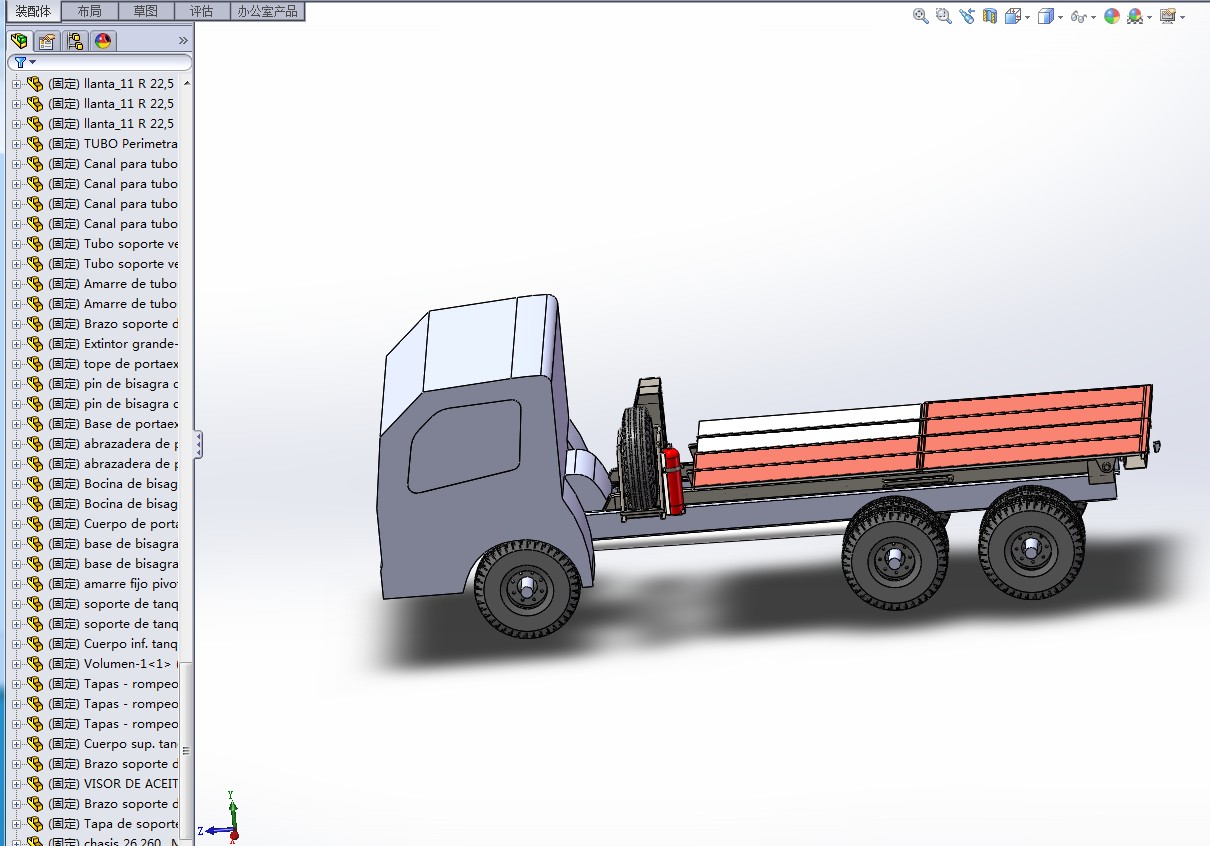Select the spare tire behind the cab
The height and width of the screenshot is (846, 1210).
click(637, 460)
